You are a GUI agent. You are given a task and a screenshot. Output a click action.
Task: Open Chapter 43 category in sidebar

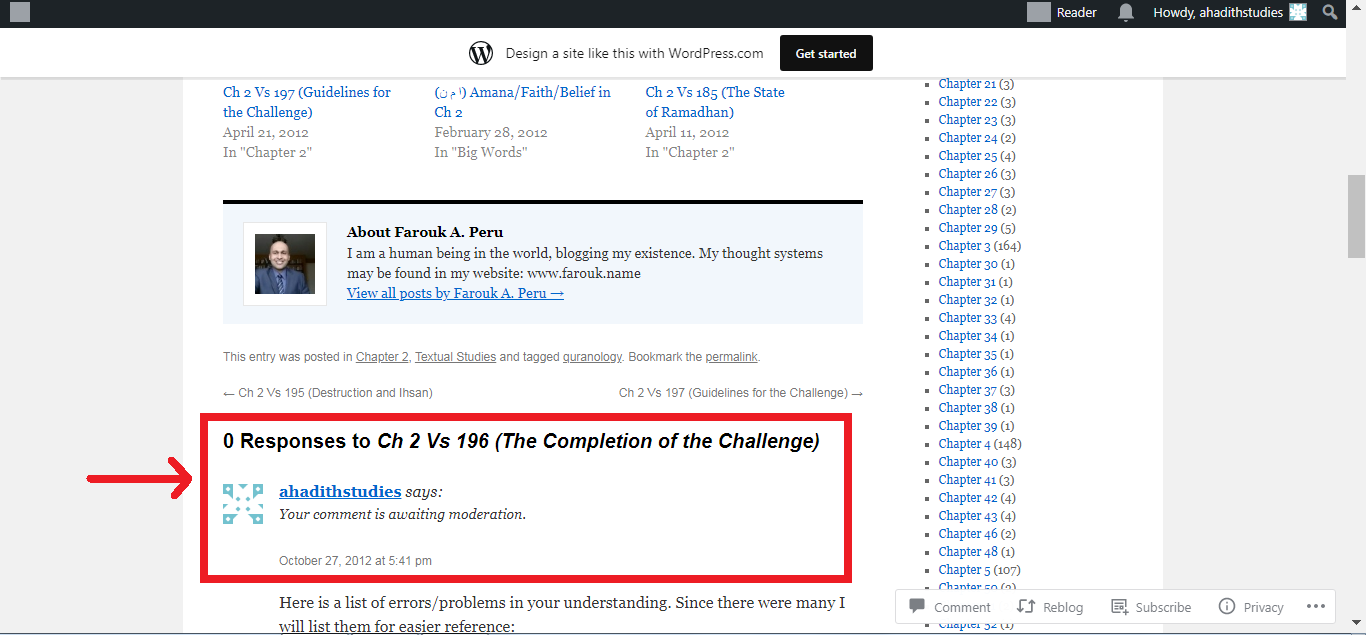(x=967, y=516)
